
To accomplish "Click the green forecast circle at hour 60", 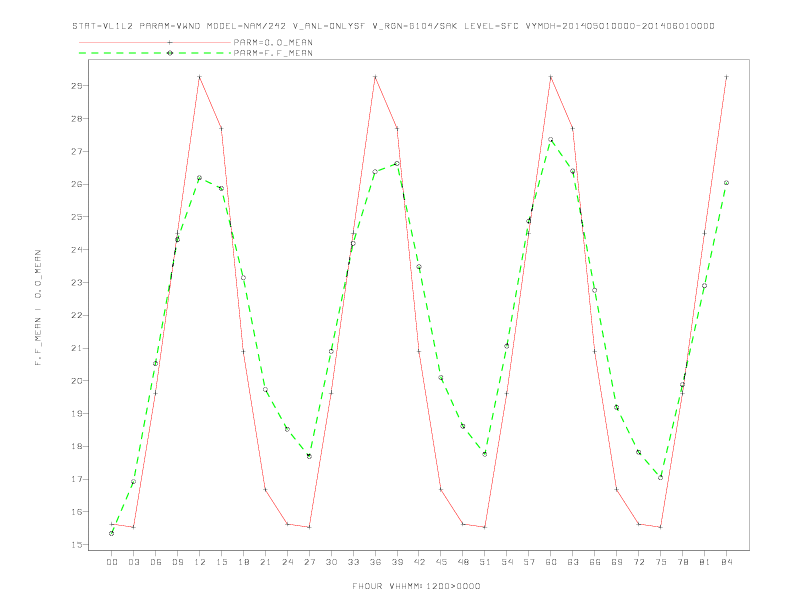I will point(551,139).
